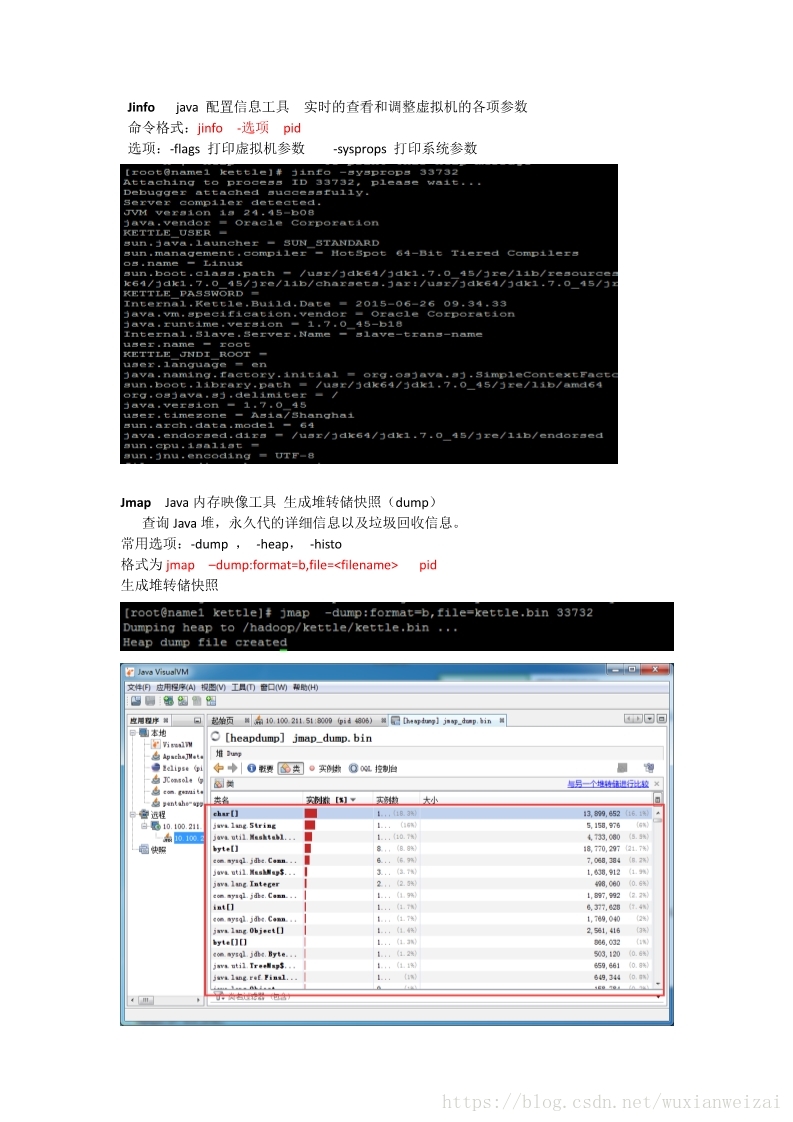Show the 实例数 instances view
The height and width of the screenshot is (1122, 793).
325,769
